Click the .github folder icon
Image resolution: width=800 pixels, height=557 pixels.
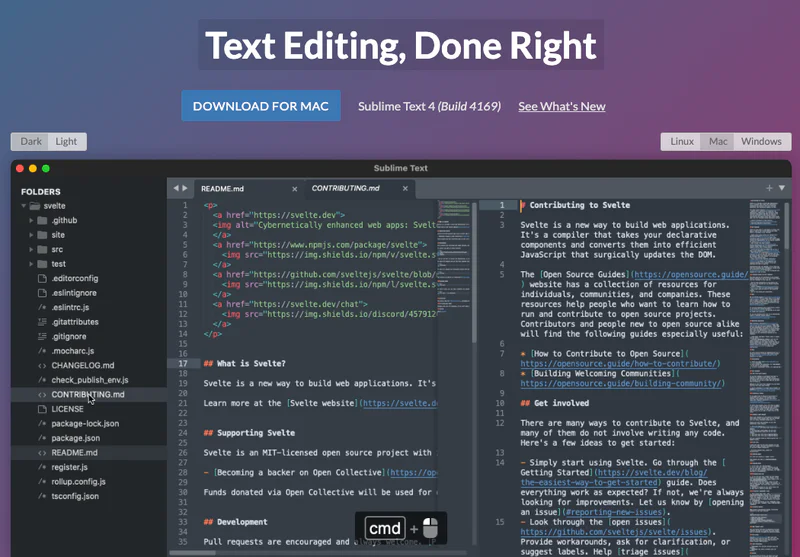click(42, 220)
